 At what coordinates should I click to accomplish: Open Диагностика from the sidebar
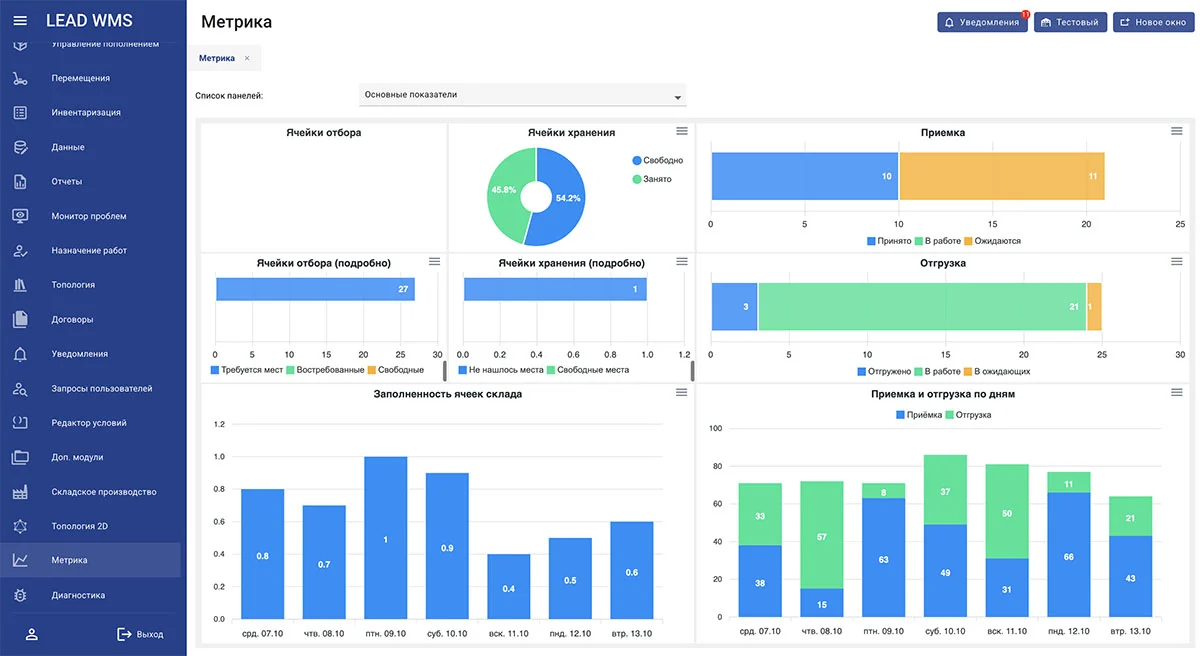(x=90, y=595)
